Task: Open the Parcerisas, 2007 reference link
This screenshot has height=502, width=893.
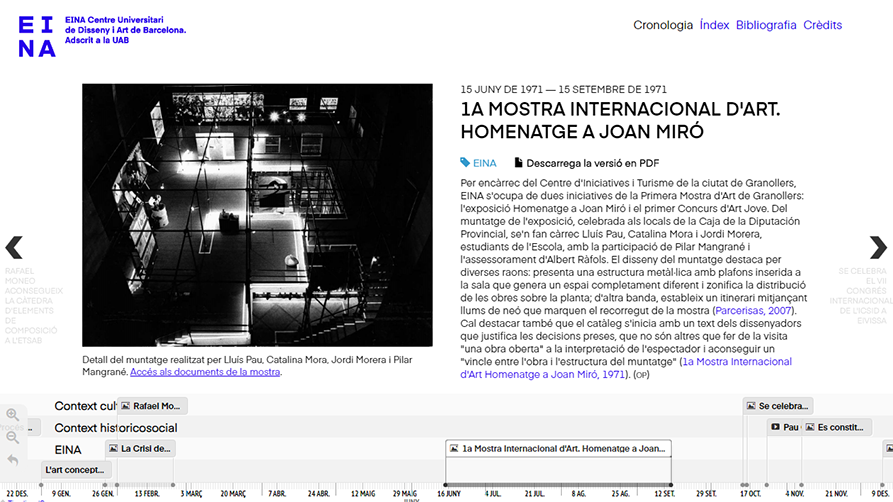Action: click(753, 311)
